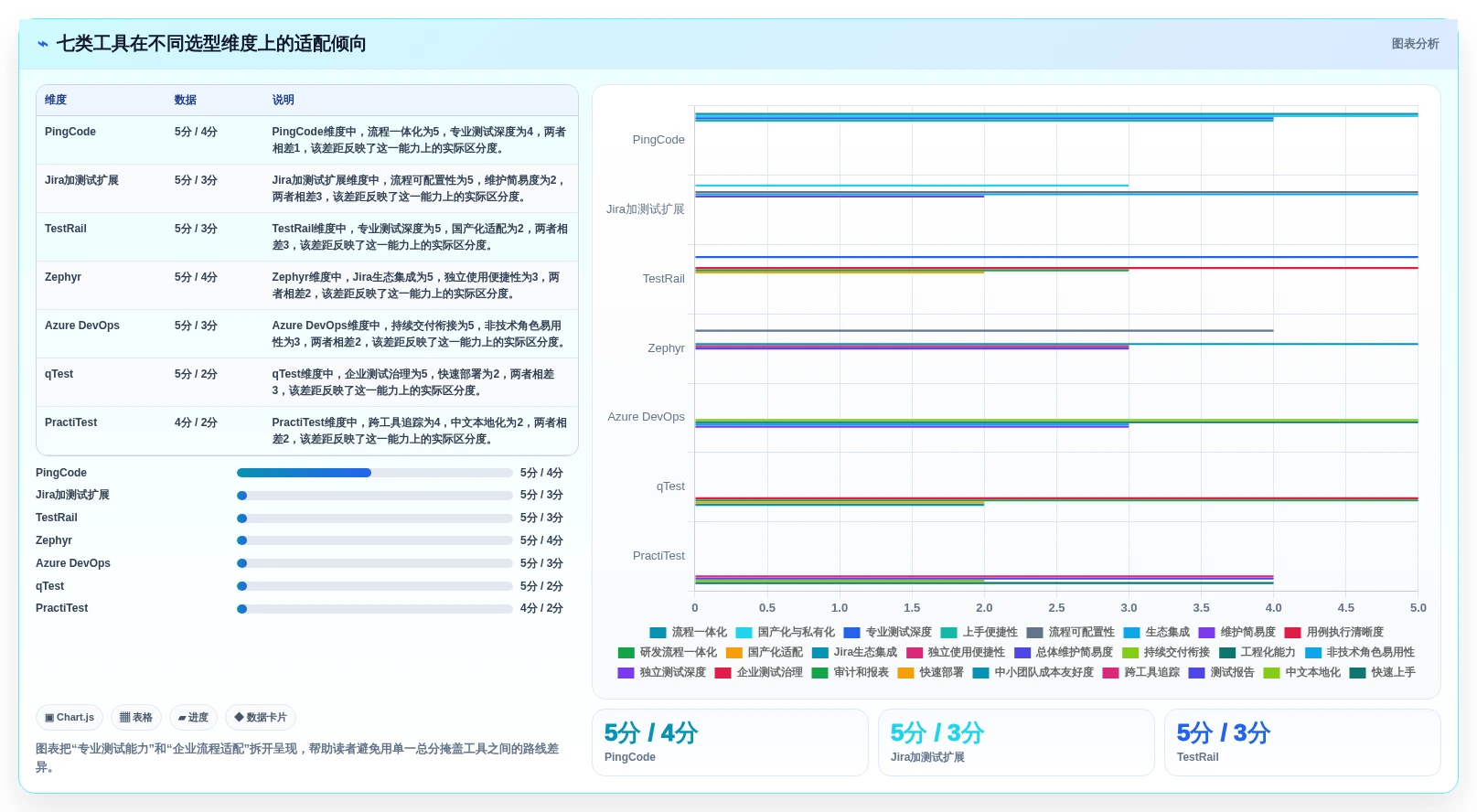The height and width of the screenshot is (812, 1477).
Task: Select the Chart.js tag
Action: (70, 718)
